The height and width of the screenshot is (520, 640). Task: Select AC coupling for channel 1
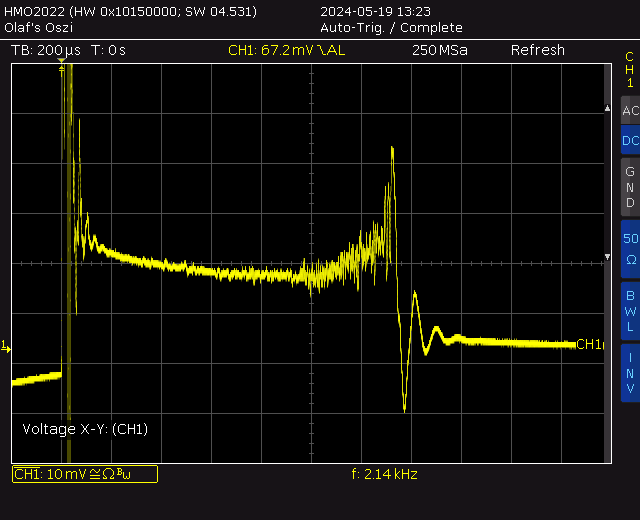click(629, 110)
